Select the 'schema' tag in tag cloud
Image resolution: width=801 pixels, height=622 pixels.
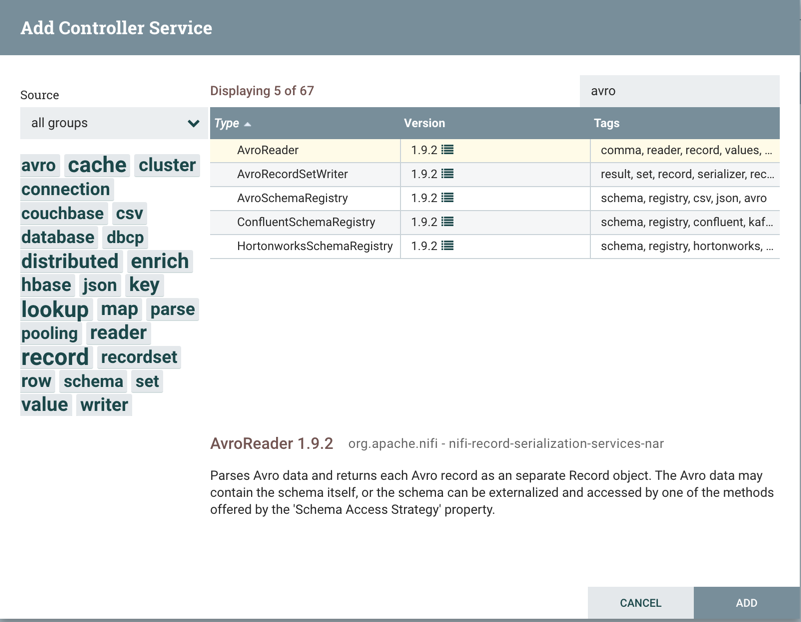(x=93, y=381)
